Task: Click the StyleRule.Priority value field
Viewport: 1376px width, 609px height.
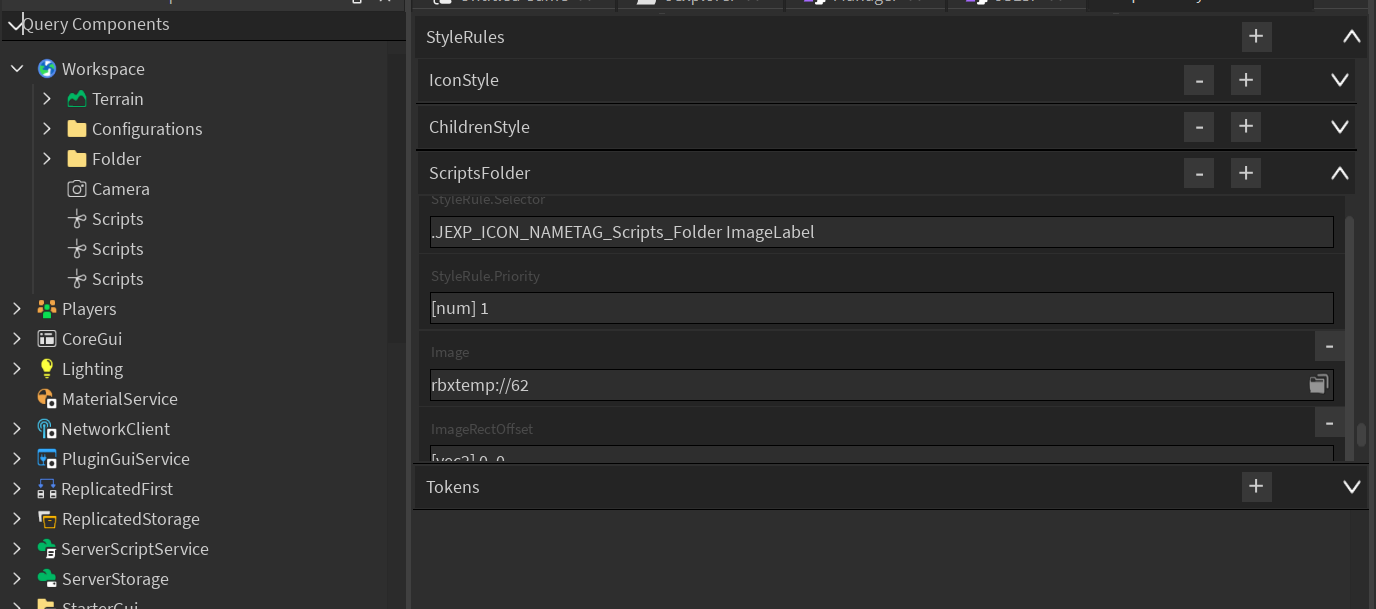Action: tap(881, 308)
